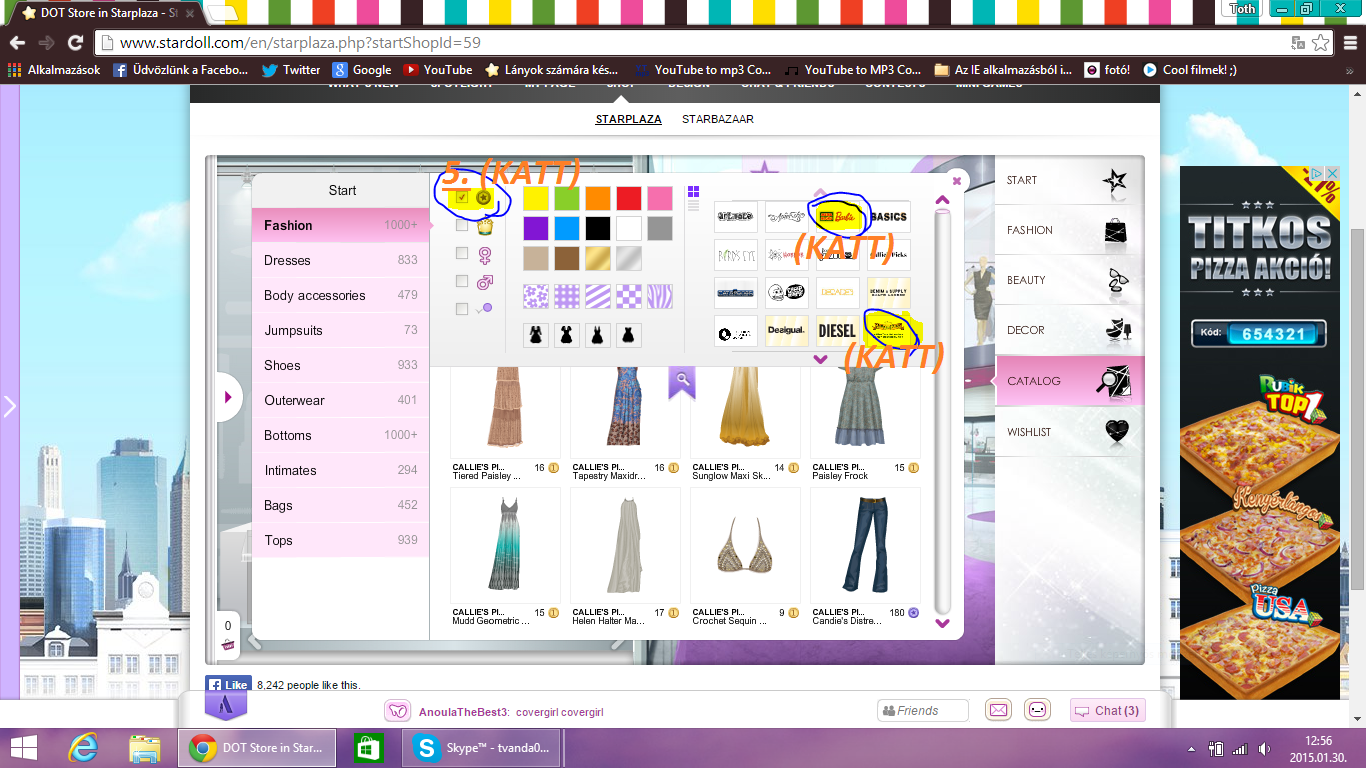Select the Intimates category
The width and height of the screenshot is (1366, 768).
click(341, 470)
